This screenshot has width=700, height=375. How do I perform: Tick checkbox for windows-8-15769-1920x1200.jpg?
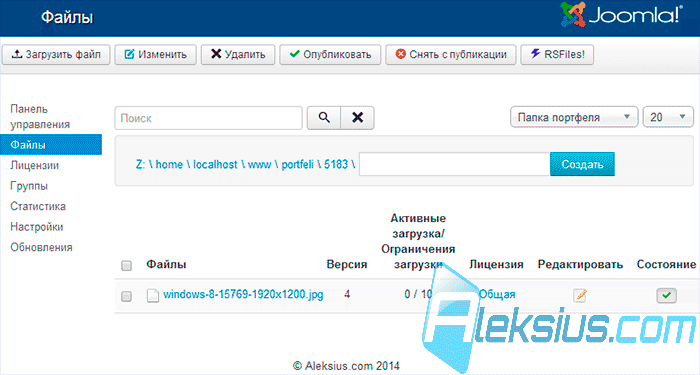(126, 296)
